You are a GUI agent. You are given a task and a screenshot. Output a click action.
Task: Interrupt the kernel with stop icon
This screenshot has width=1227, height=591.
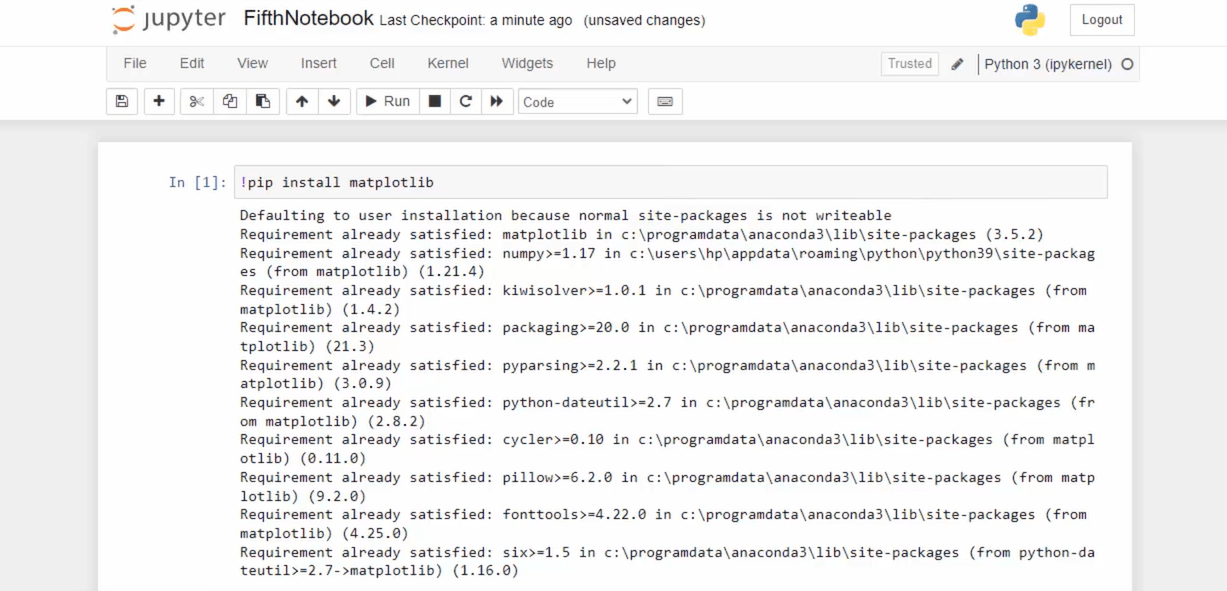click(434, 101)
